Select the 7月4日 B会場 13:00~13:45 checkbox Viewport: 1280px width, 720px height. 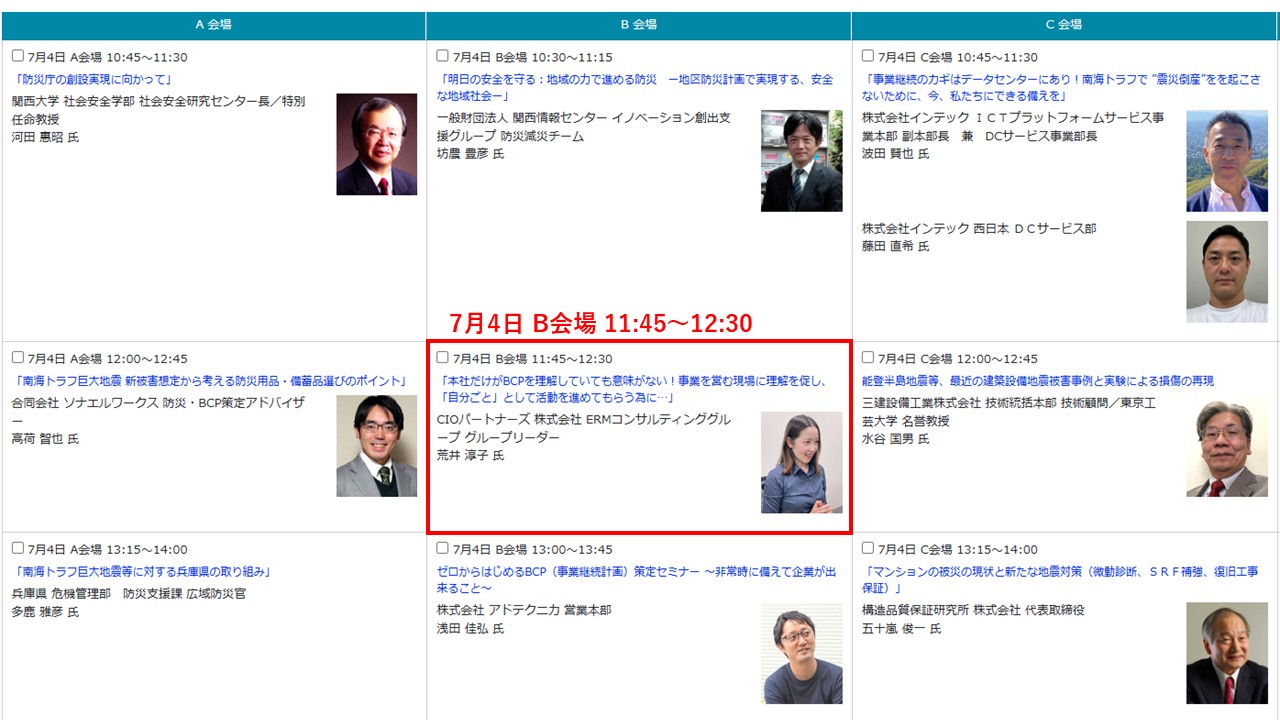pyautogui.click(x=443, y=548)
